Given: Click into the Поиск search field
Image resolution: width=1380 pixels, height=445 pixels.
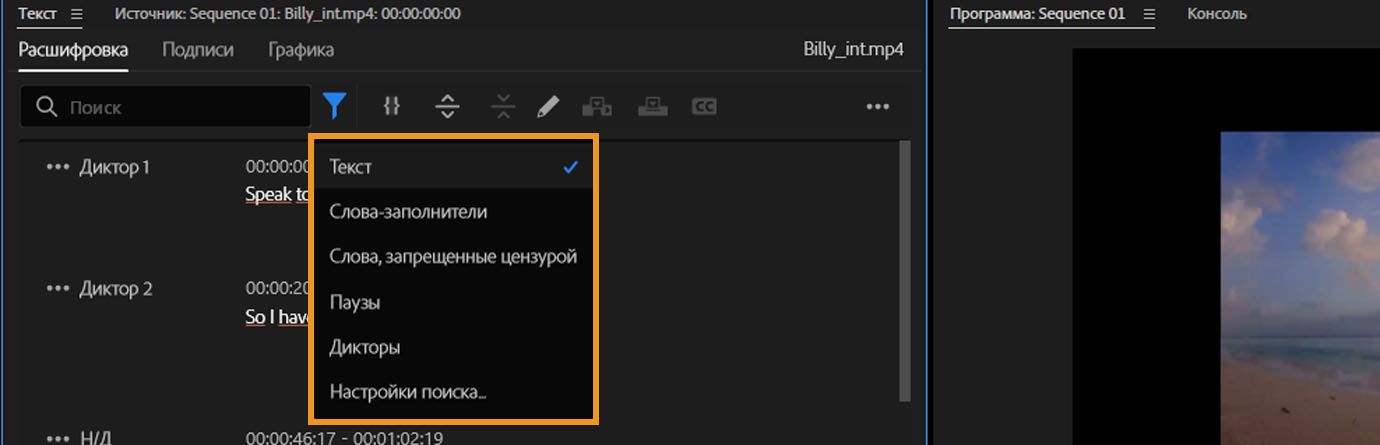Looking at the screenshot, I should click(165, 106).
